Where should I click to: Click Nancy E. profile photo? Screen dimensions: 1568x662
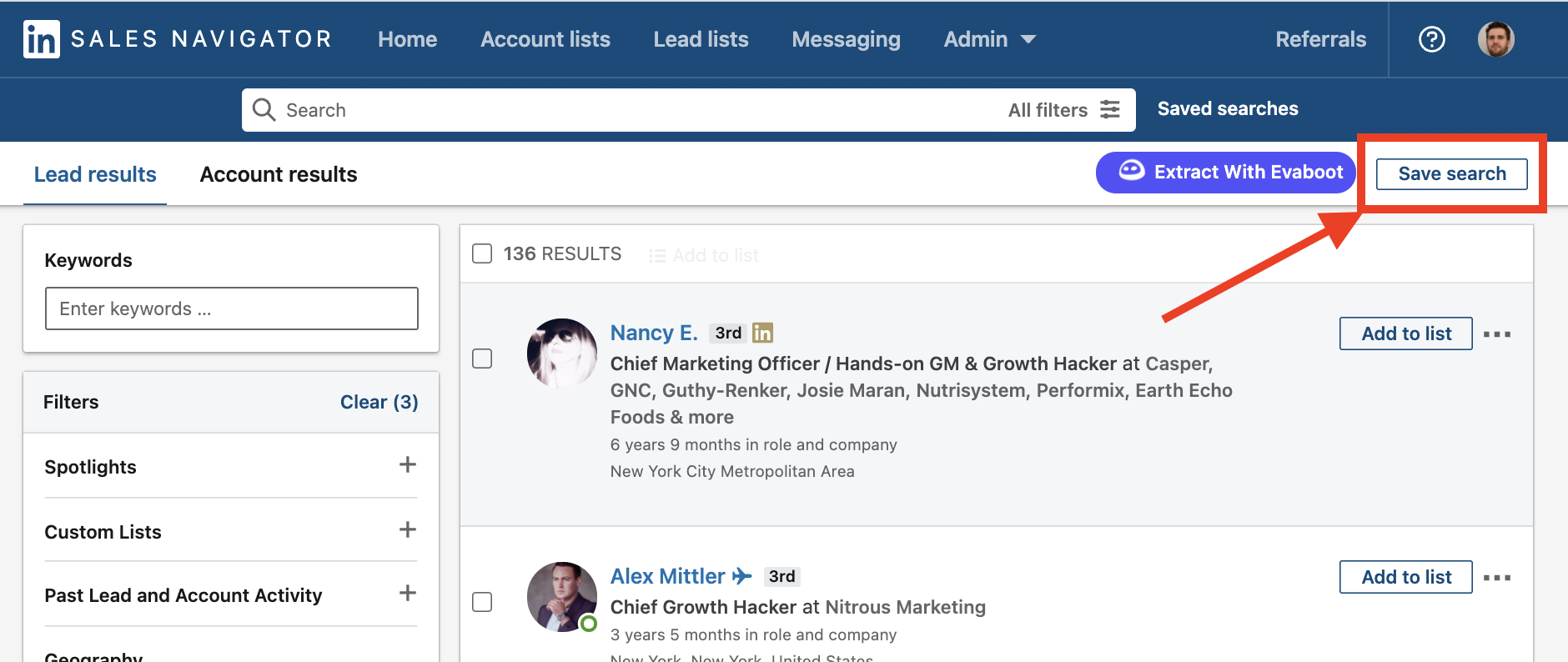(x=562, y=354)
